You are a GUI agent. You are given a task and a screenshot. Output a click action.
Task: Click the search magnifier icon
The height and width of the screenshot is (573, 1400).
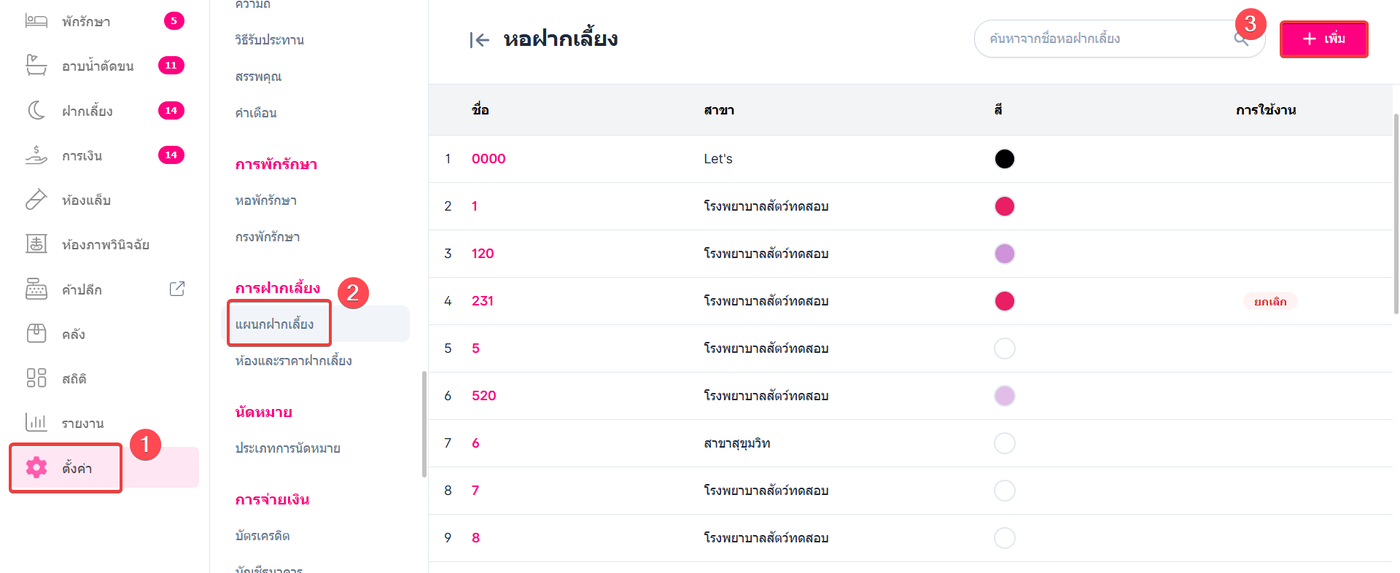[1241, 39]
